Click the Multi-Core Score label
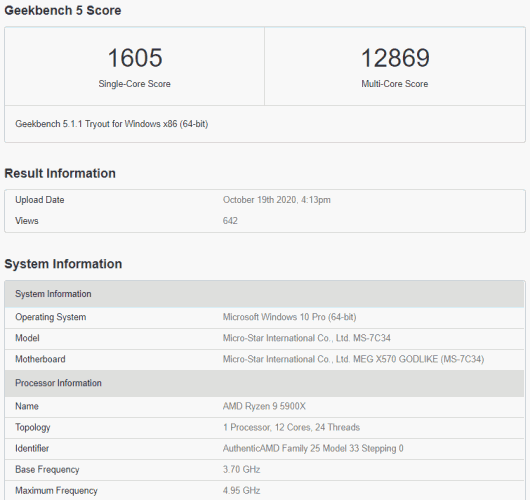 coord(394,84)
